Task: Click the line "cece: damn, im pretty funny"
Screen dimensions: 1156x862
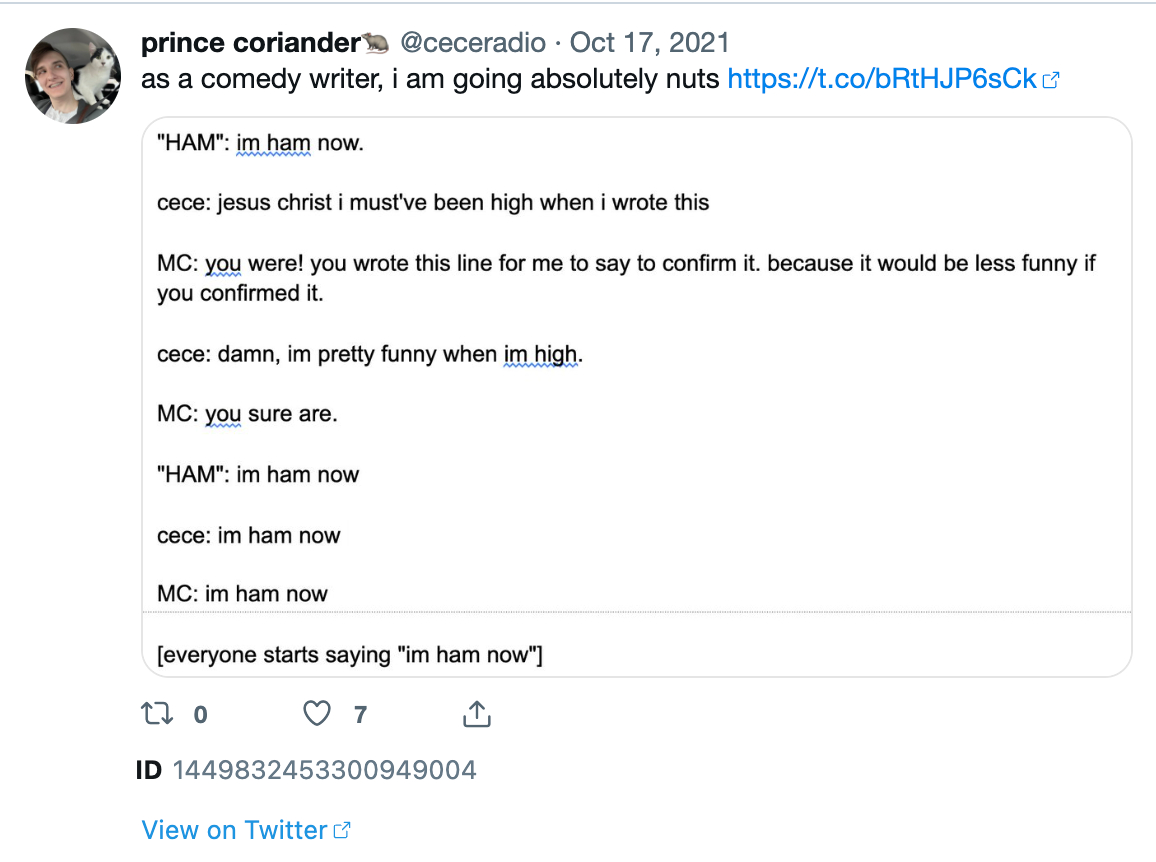Action: [x=369, y=354]
